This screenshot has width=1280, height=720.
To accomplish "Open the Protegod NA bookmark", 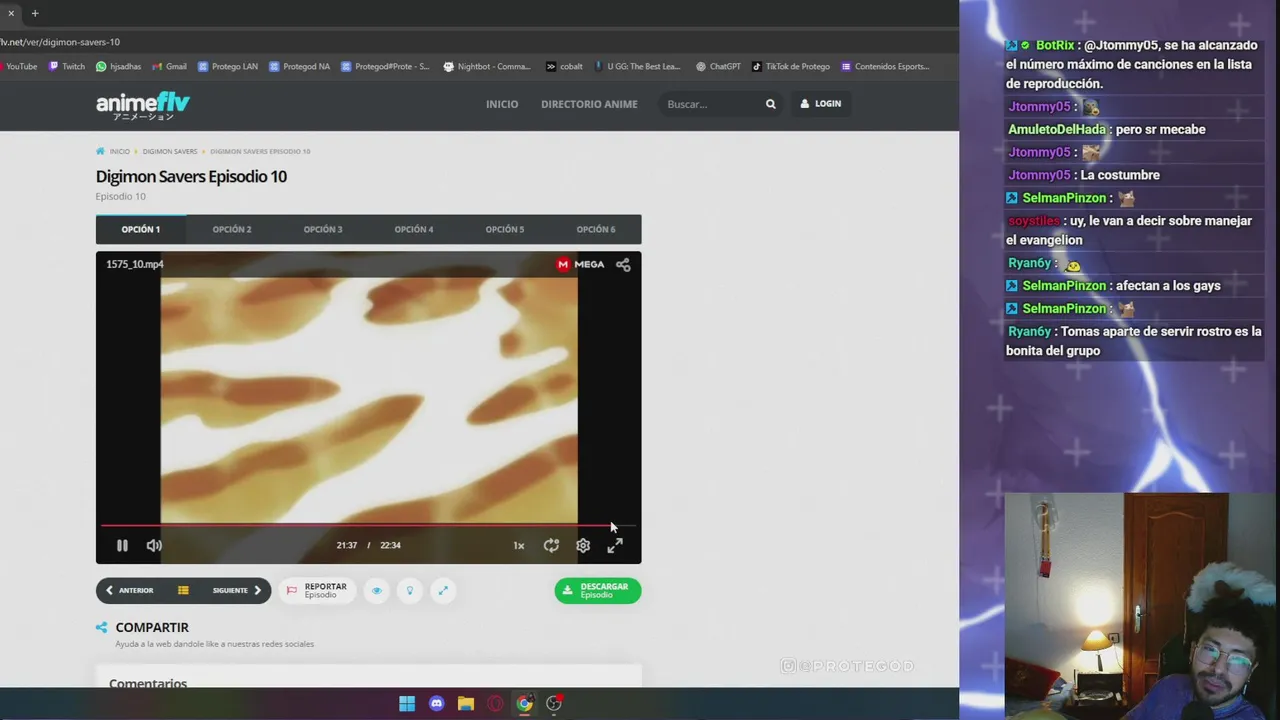I will 299,67.
